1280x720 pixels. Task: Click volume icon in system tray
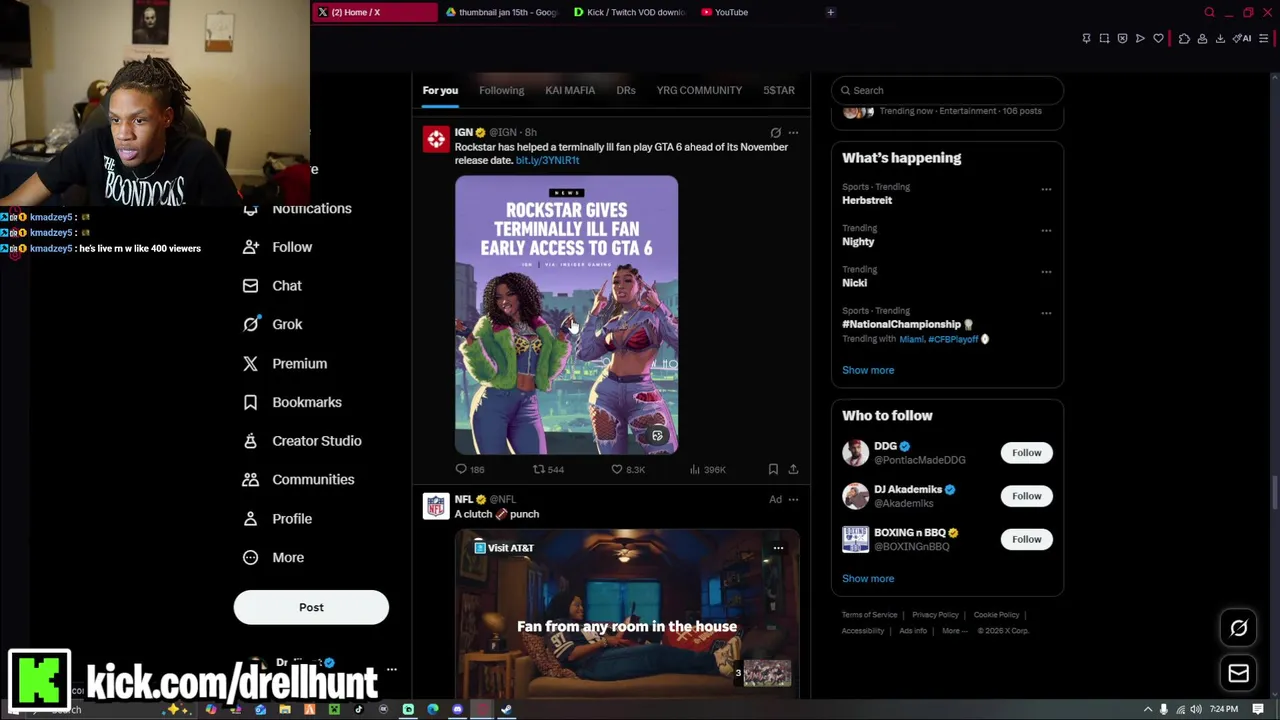tap(1195, 709)
